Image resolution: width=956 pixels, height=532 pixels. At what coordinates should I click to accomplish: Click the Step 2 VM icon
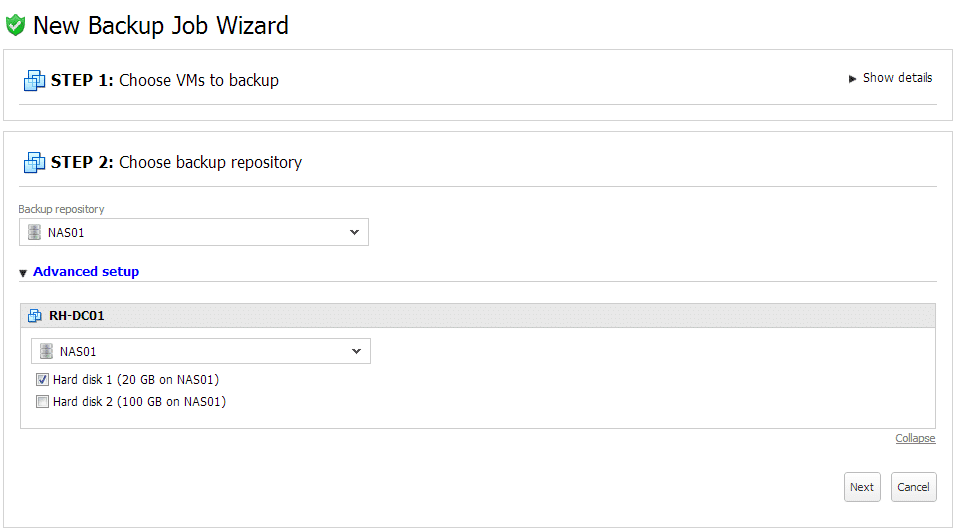click(x=34, y=163)
